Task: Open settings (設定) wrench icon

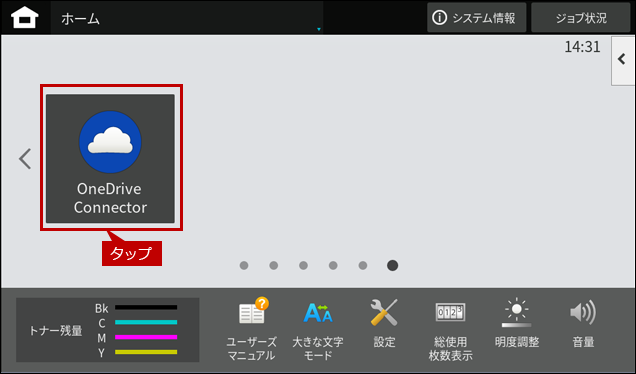Action: click(x=384, y=323)
